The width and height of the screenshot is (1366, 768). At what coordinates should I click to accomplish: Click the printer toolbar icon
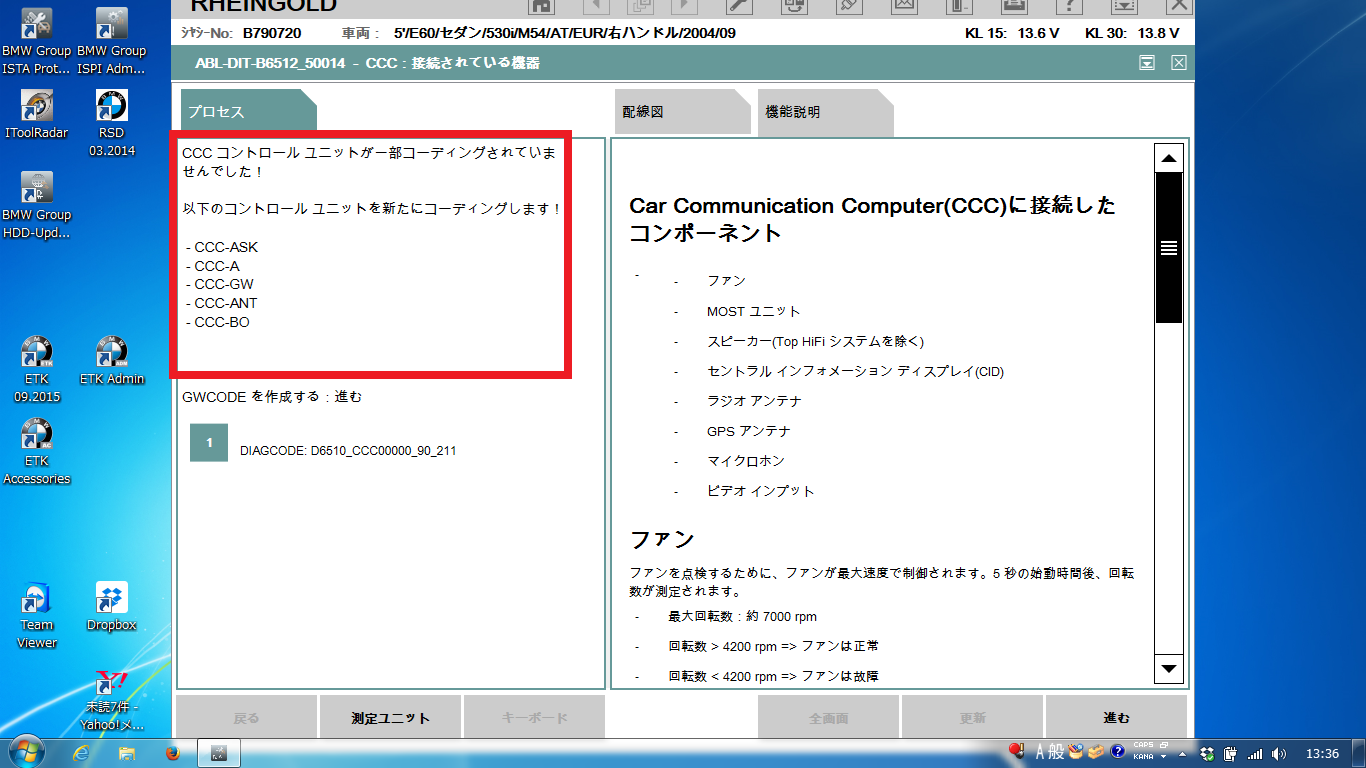click(x=1014, y=5)
